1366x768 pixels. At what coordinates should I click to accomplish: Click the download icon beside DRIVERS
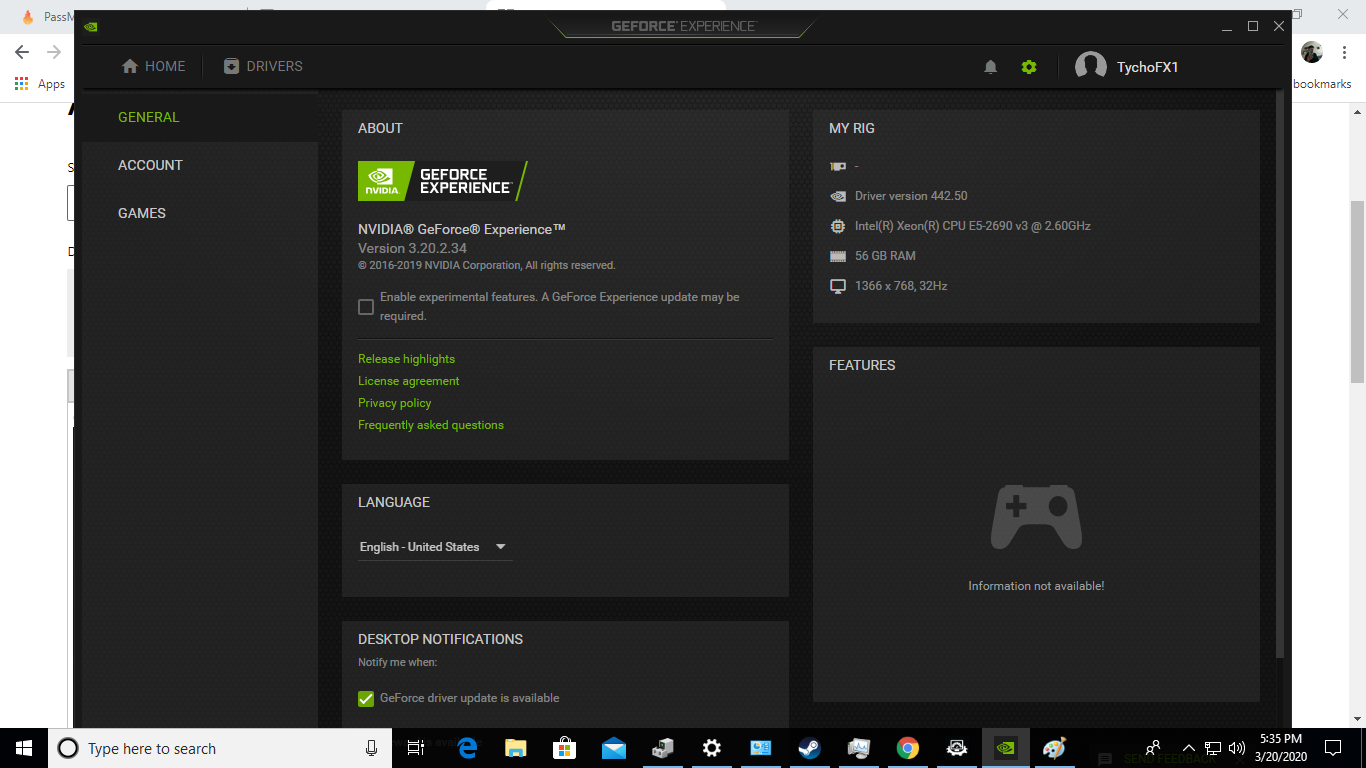pyautogui.click(x=232, y=66)
